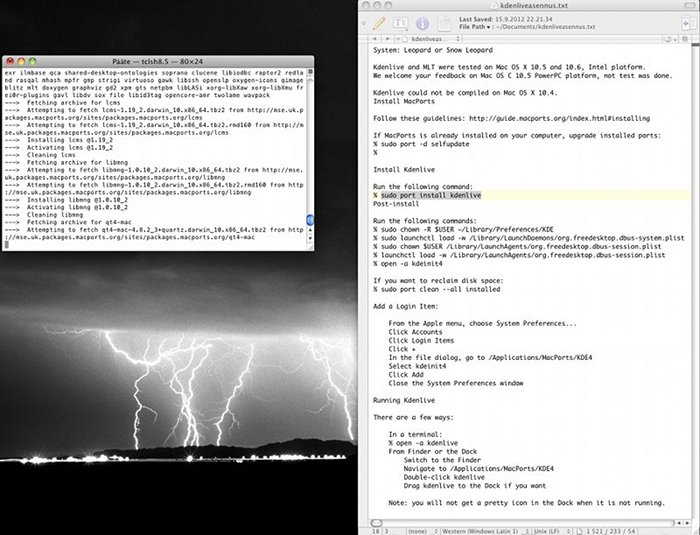Click the '% open -a kdenlive' line
700x535 pixels.
pos(423,443)
